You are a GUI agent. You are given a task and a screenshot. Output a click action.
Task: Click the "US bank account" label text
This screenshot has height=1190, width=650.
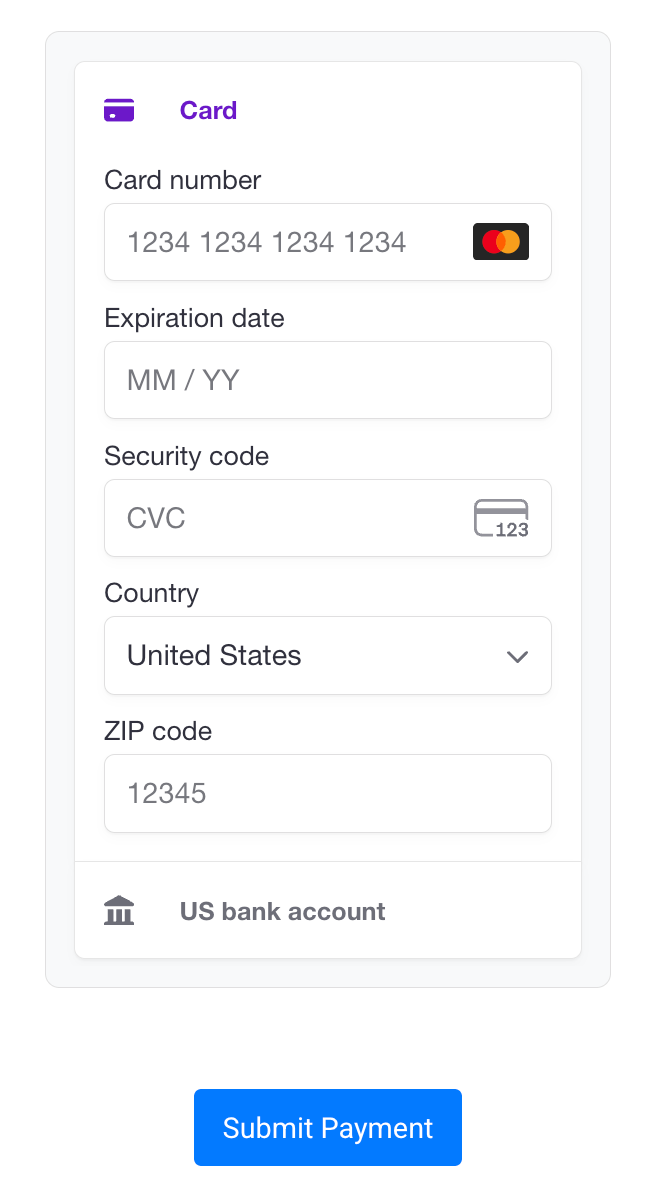click(x=282, y=911)
